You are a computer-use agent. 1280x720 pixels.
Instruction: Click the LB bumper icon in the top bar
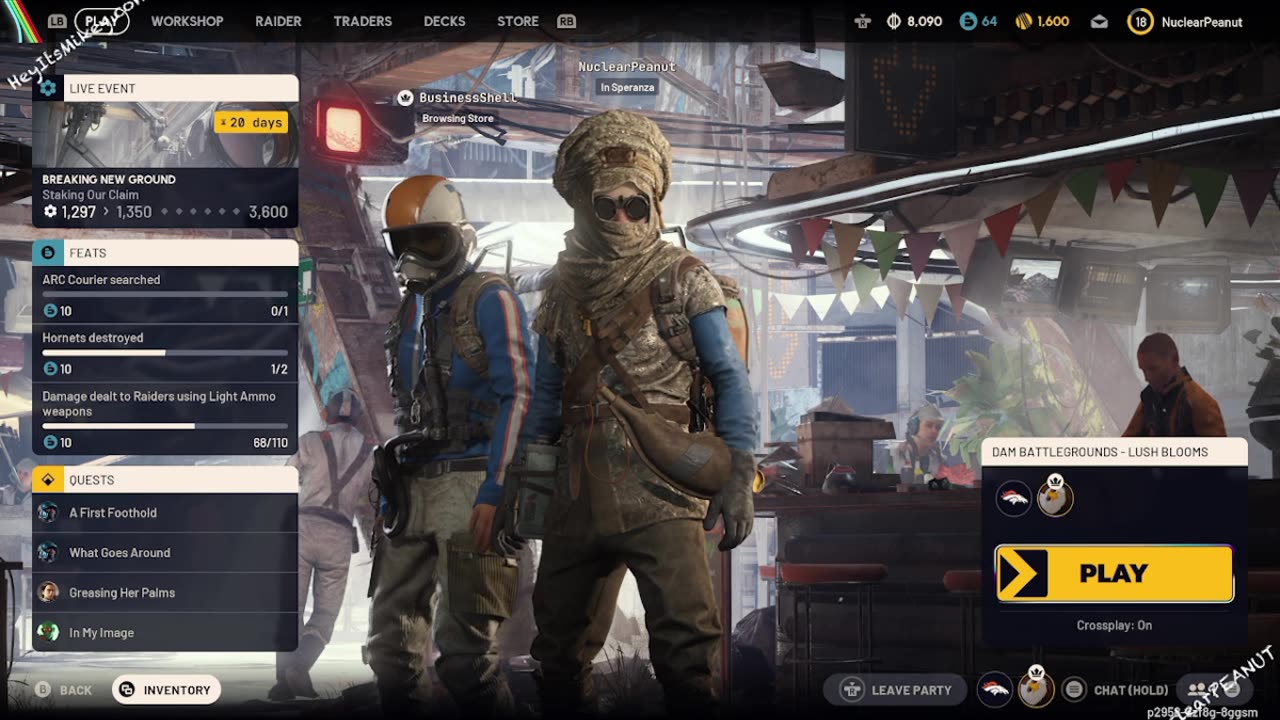[57, 21]
